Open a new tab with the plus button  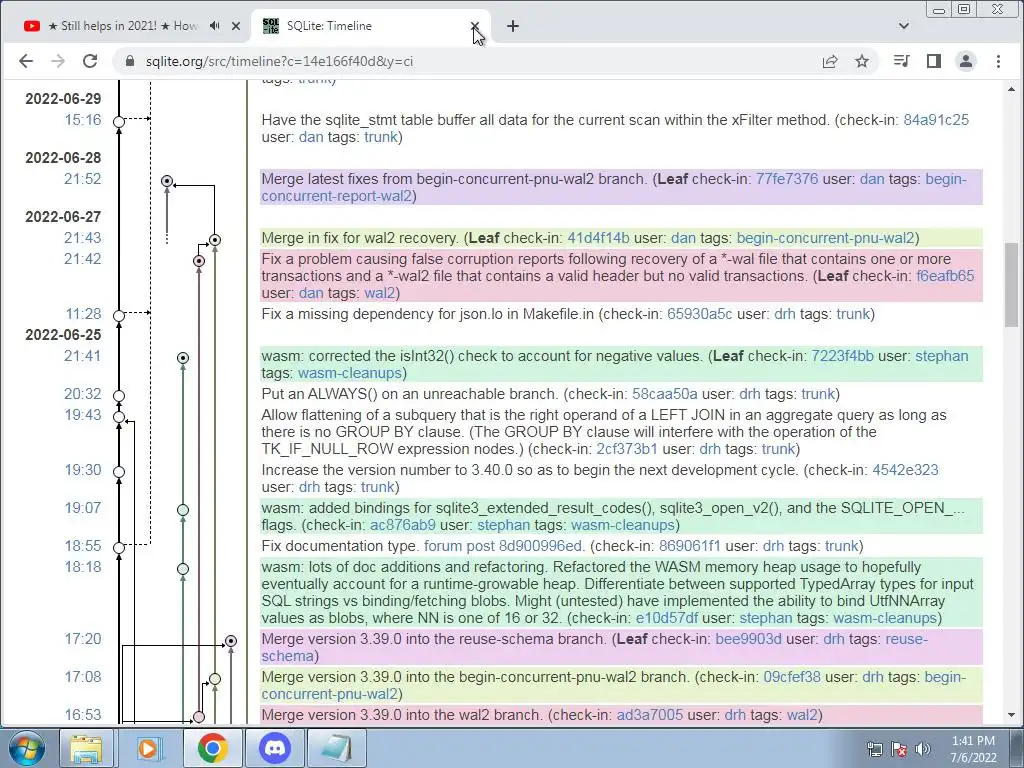(513, 26)
